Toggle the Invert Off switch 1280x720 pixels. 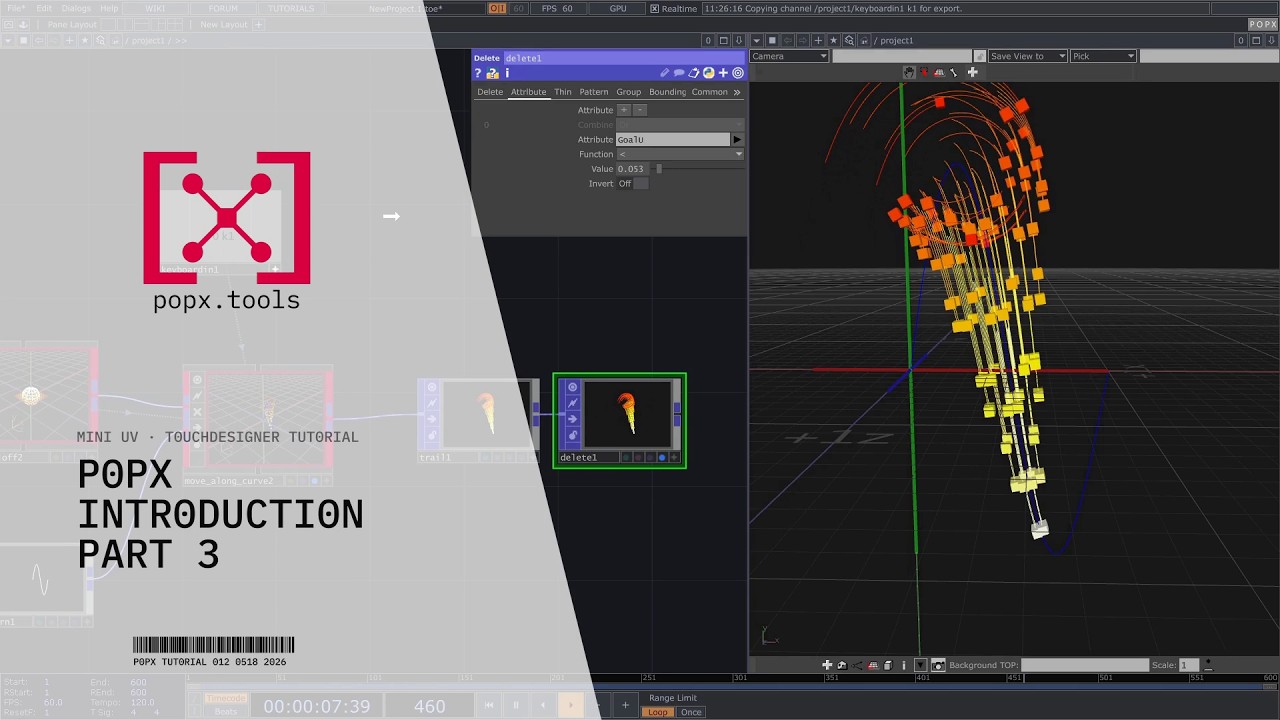pos(633,184)
